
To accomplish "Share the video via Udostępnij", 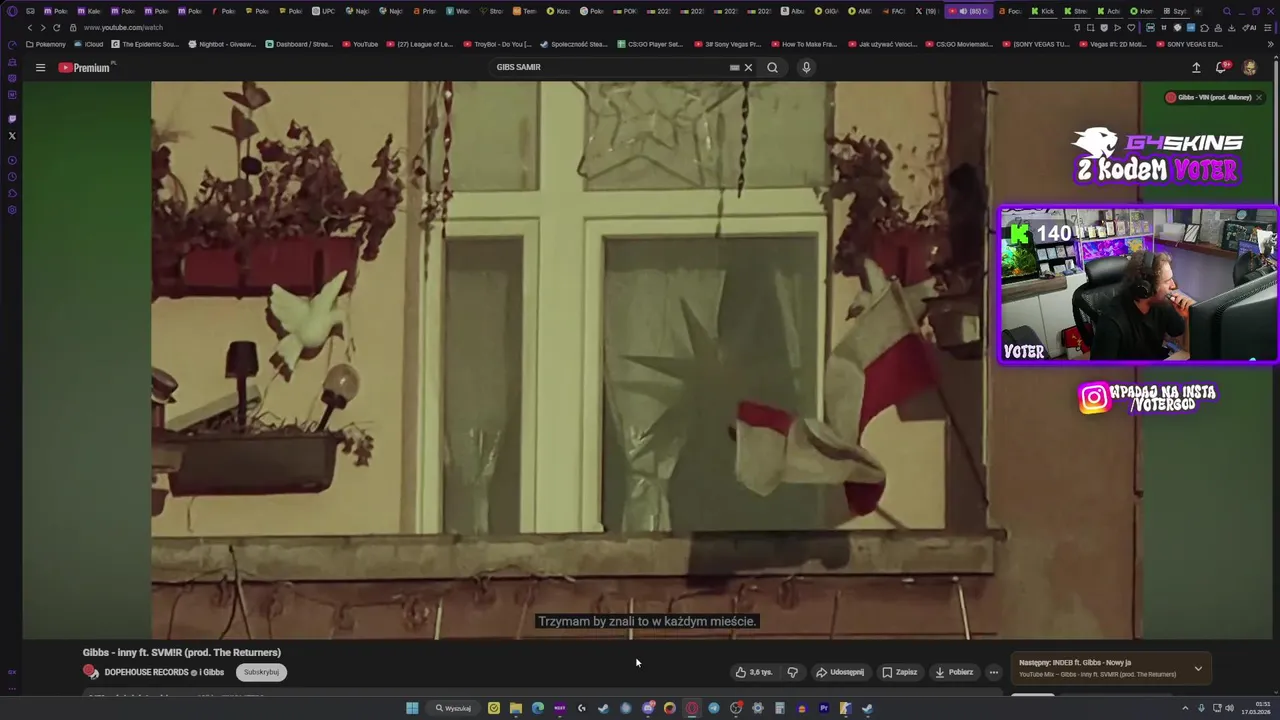I will [840, 672].
